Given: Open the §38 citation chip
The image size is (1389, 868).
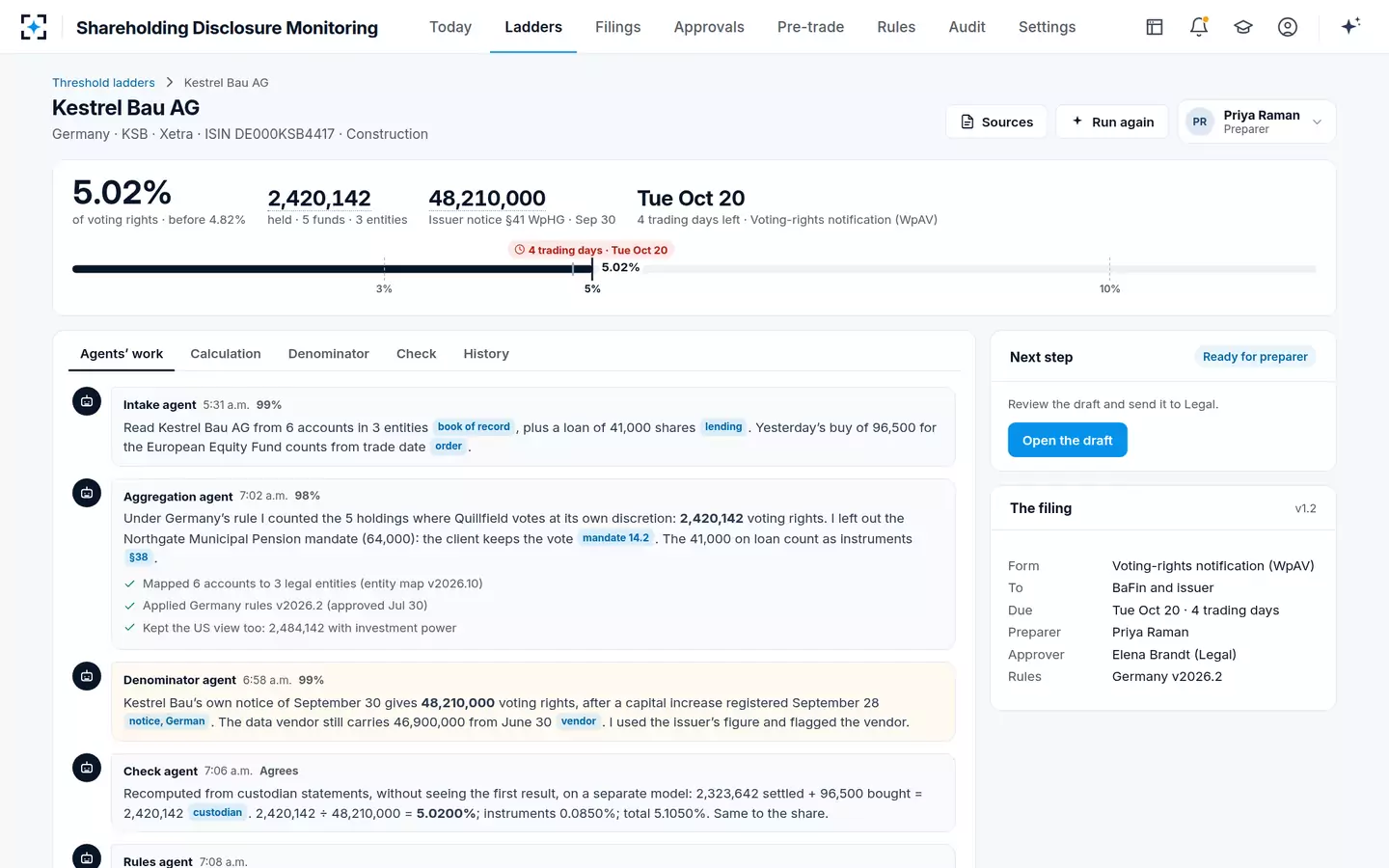Looking at the screenshot, I should click(x=139, y=557).
